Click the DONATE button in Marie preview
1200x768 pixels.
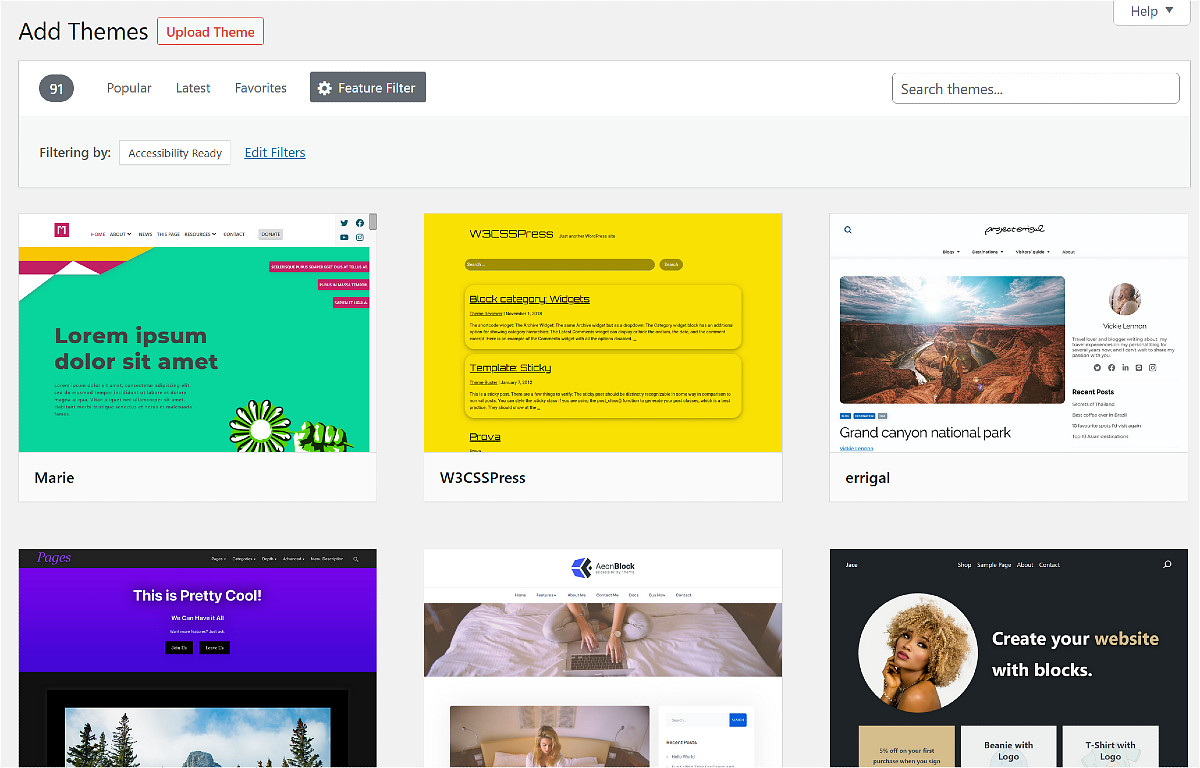point(270,234)
